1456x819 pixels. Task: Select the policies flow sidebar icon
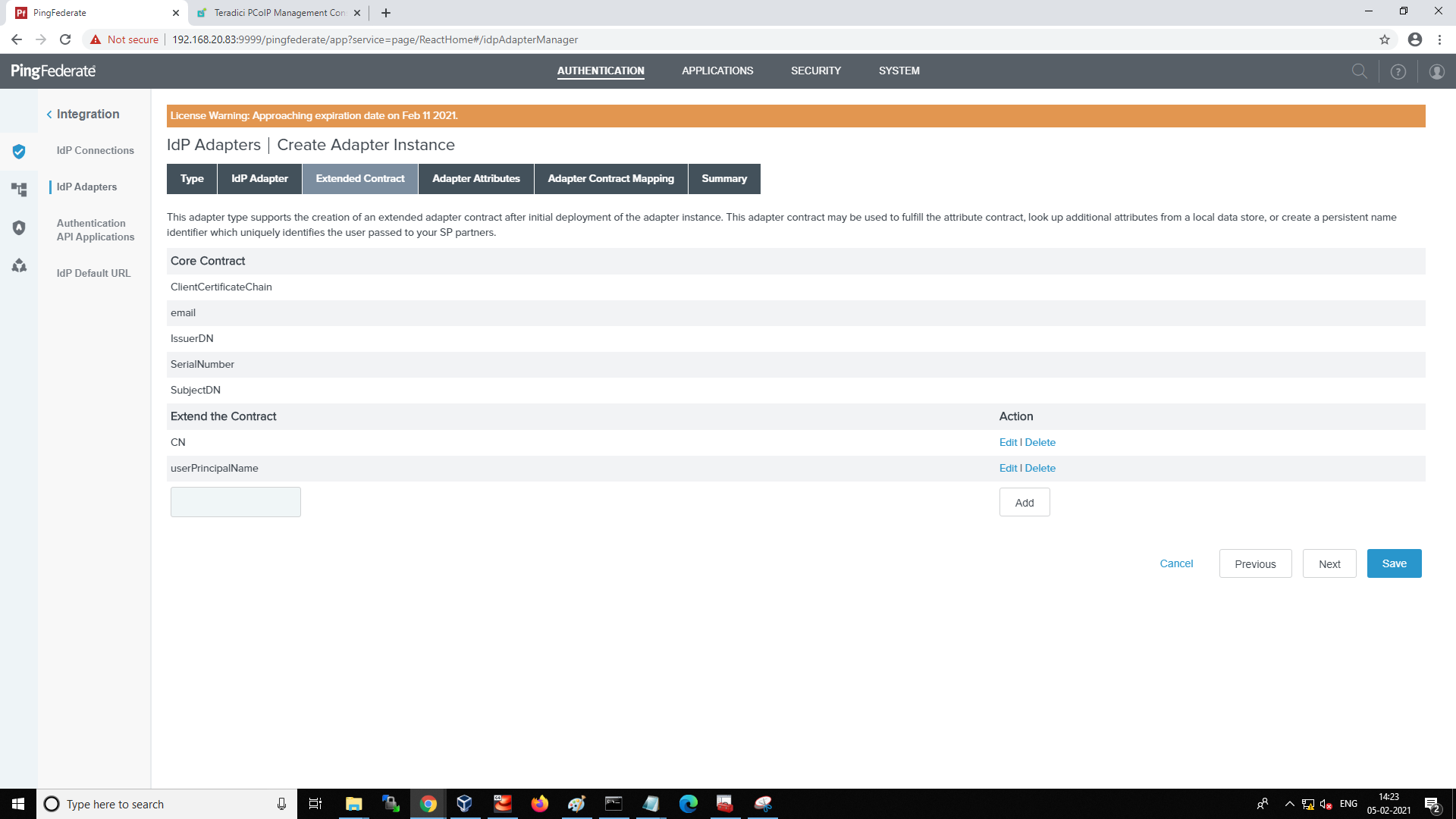point(19,189)
